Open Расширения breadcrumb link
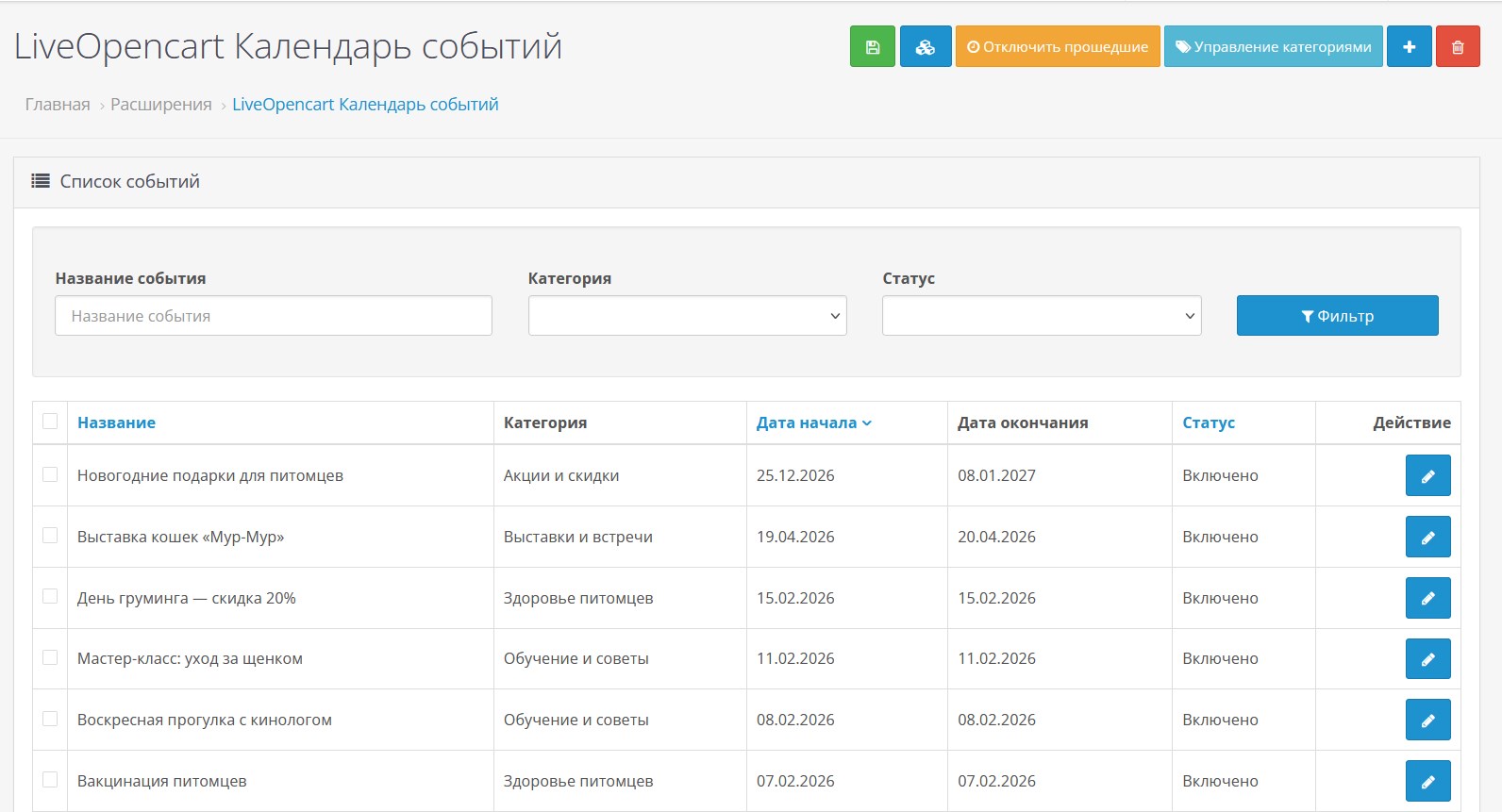 (x=161, y=105)
